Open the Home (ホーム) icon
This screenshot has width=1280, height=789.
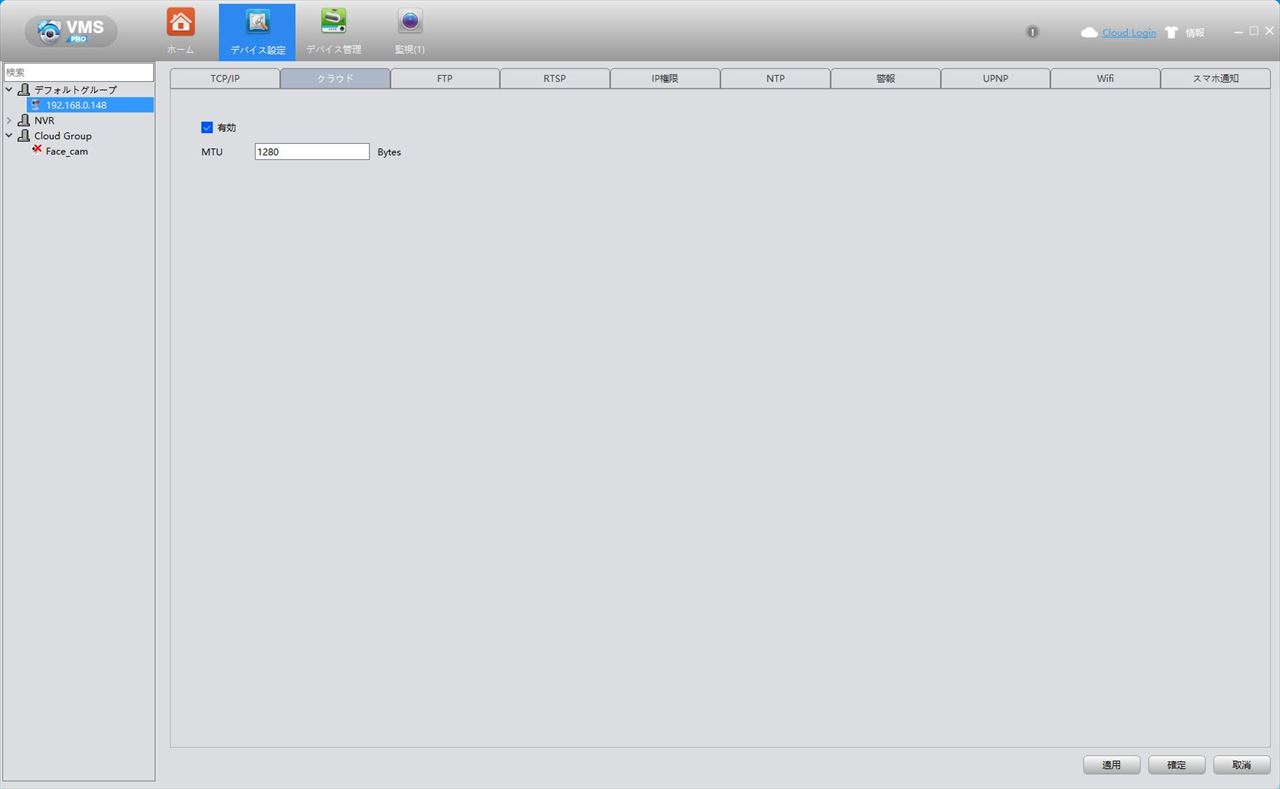click(181, 23)
